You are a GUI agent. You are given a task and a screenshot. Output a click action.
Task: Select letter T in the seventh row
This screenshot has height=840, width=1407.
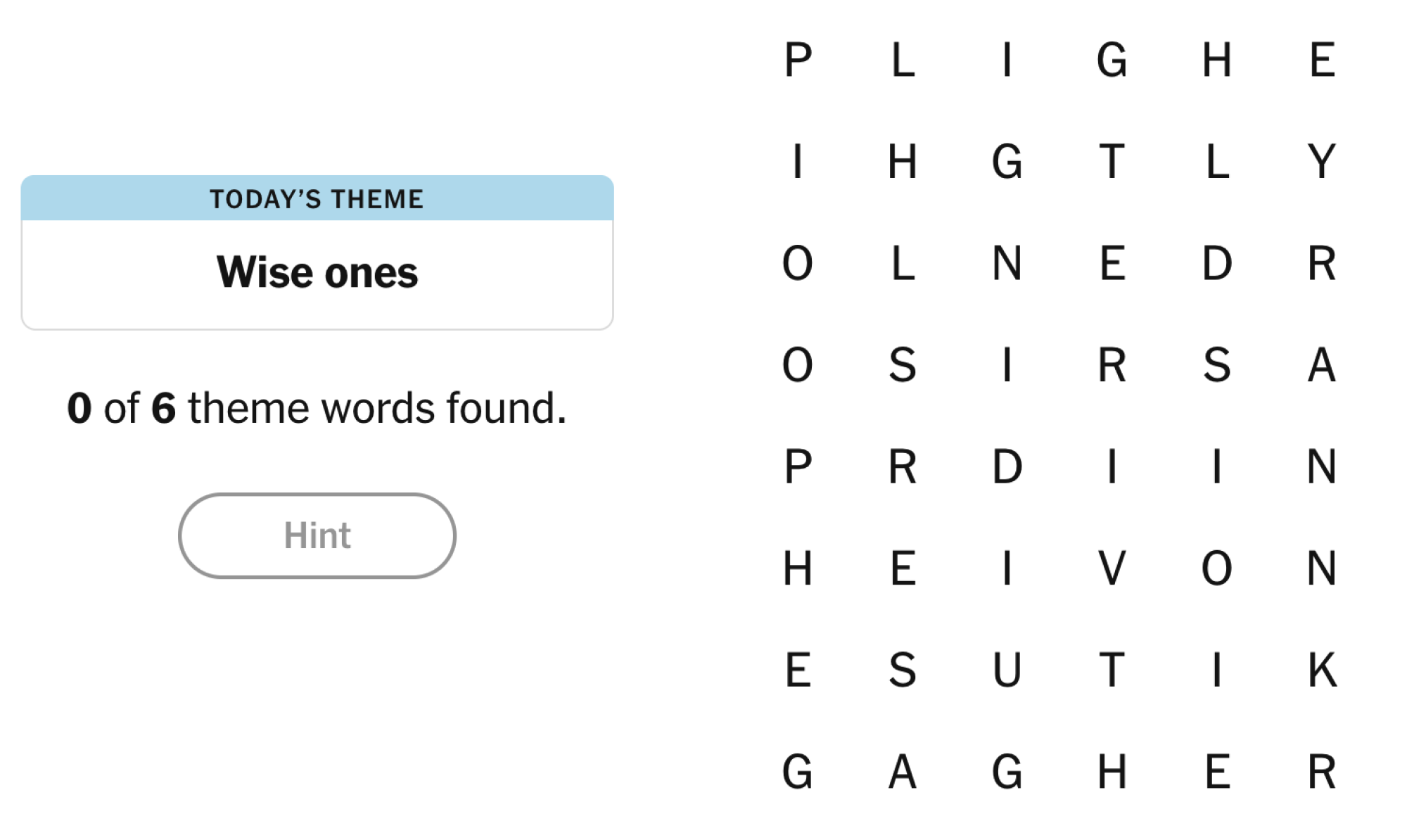tap(1112, 670)
